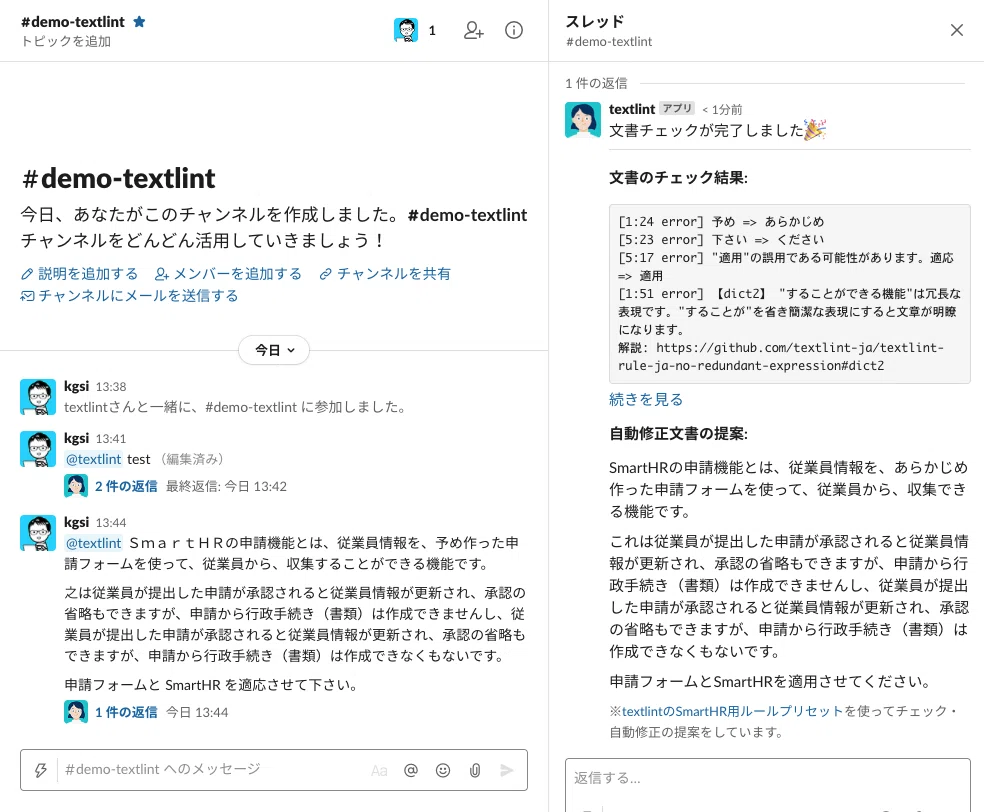
Task: Open textlintのSmartHR用ルールプリセット link
Action: click(732, 711)
